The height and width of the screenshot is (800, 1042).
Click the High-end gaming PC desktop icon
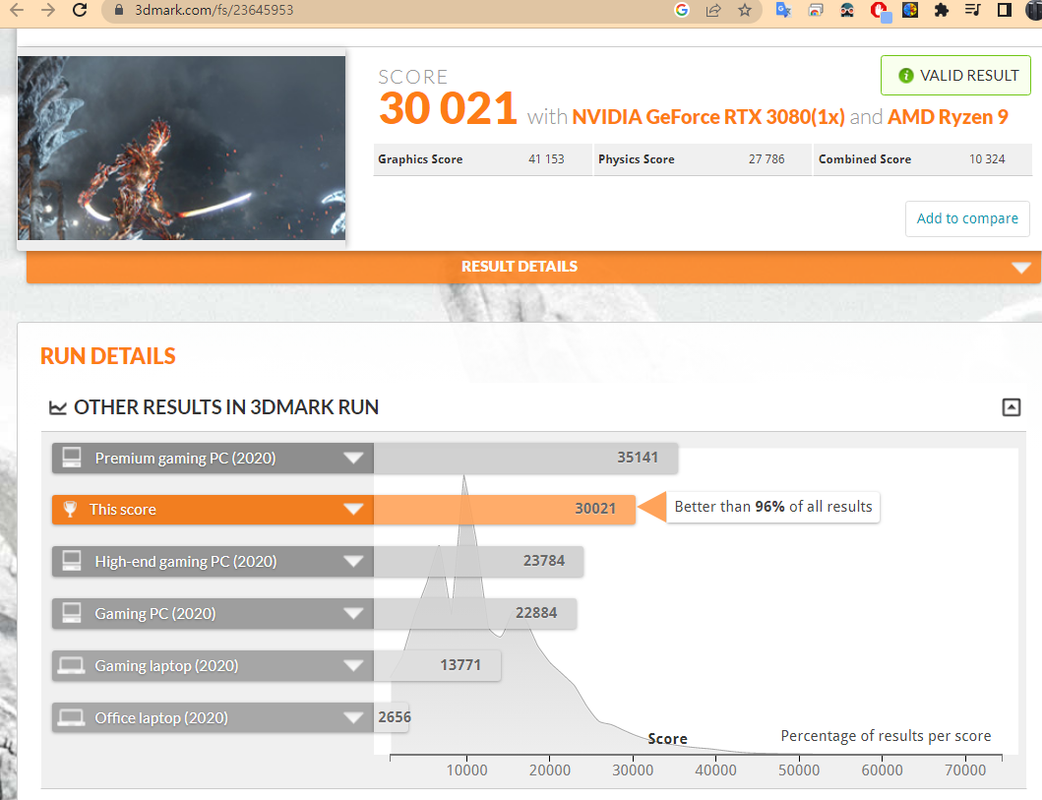click(x=71, y=561)
